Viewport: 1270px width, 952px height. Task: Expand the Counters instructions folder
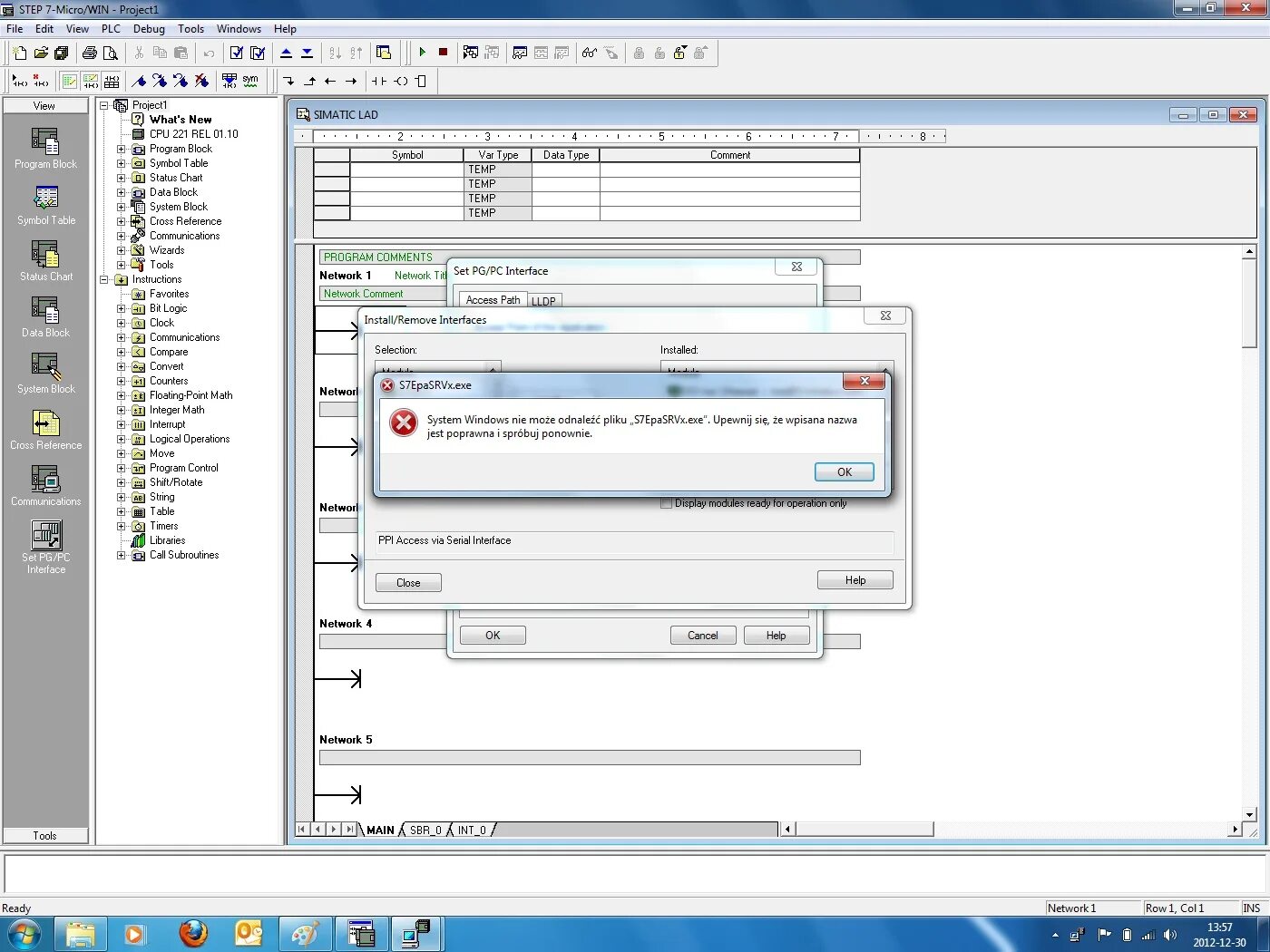pyautogui.click(x=121, y=381)
